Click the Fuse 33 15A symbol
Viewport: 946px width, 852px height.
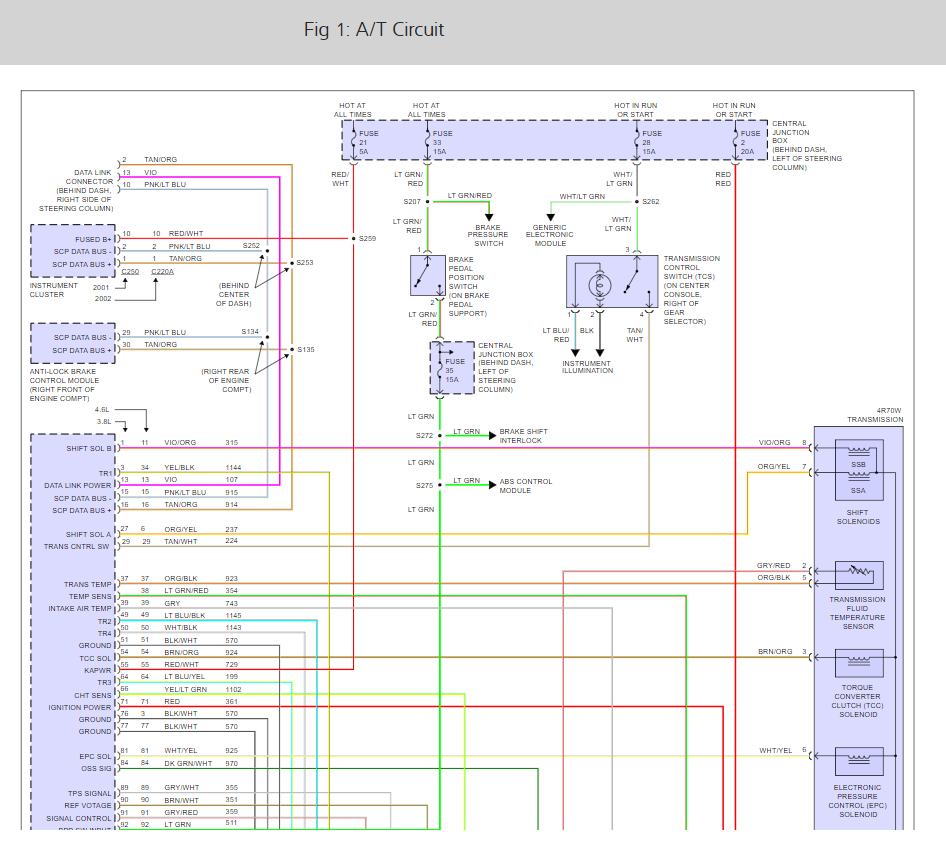428,142
